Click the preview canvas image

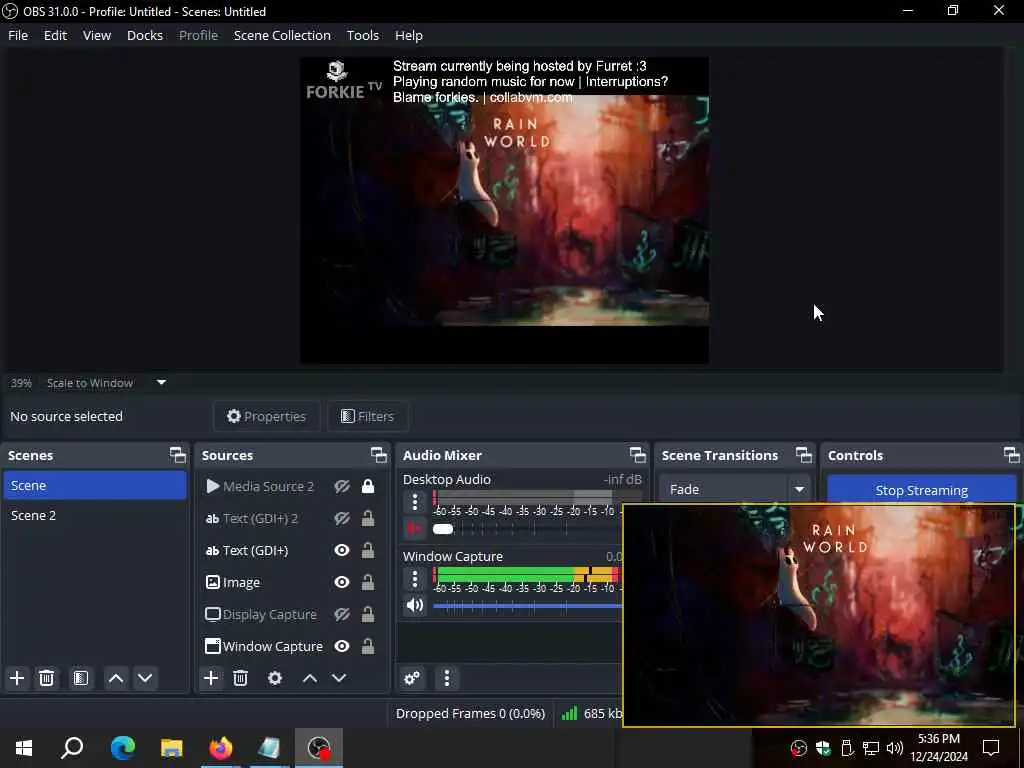[504, 210]
